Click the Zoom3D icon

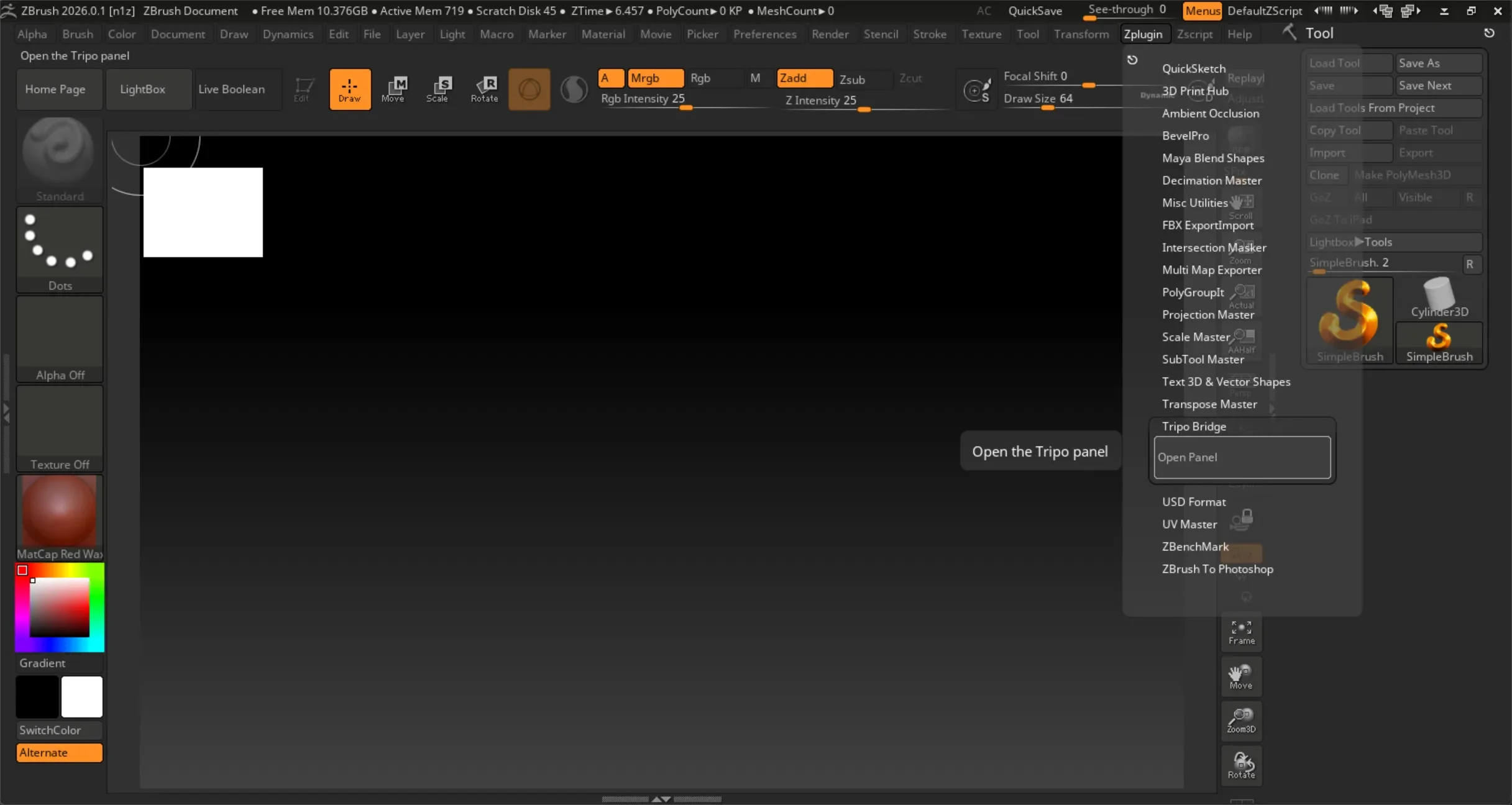click(x=1242, y=721)
